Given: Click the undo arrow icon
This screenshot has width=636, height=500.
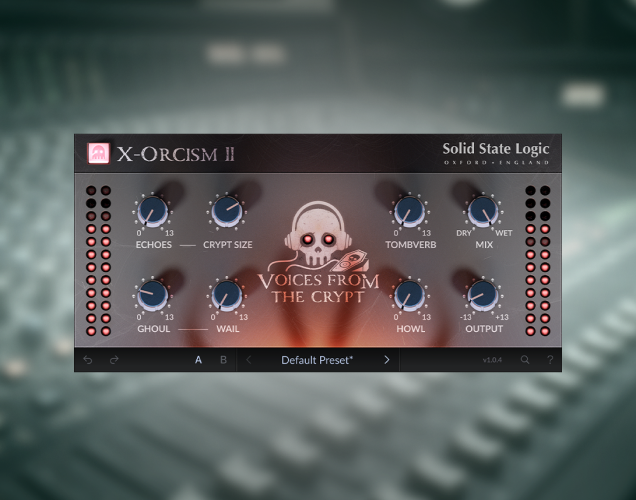Looking at the screenshot, I should 88,360.
